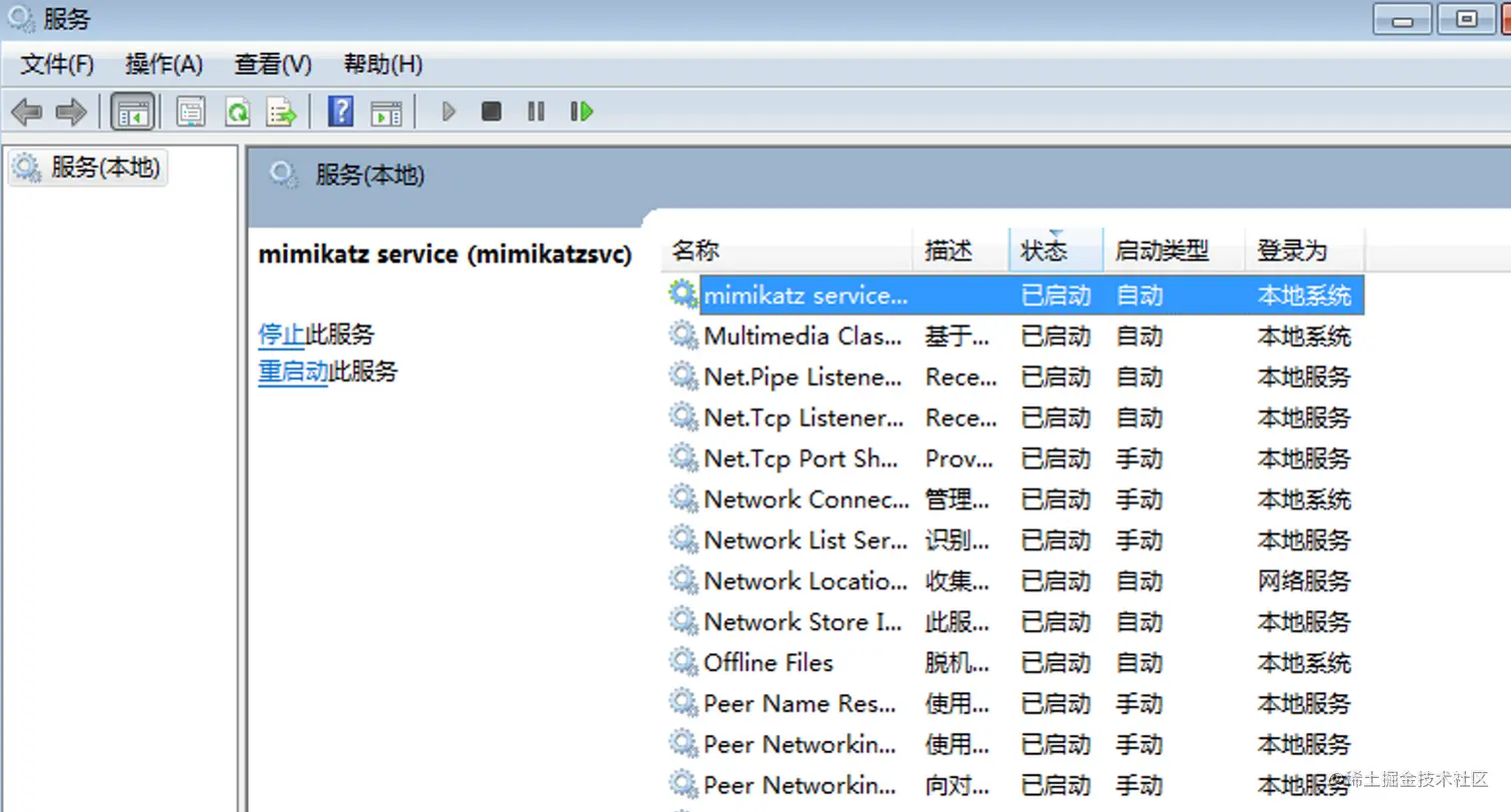
Task: Click the Pause Service icon
Action: [536, 111]
